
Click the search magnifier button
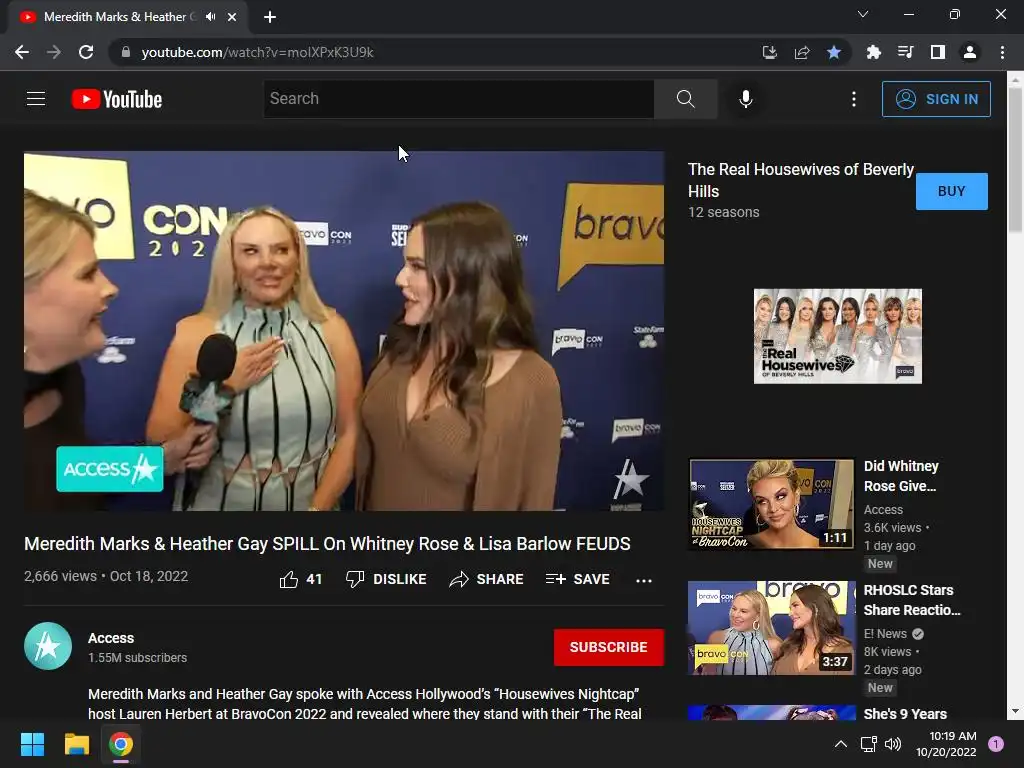(x=685, y=99)
